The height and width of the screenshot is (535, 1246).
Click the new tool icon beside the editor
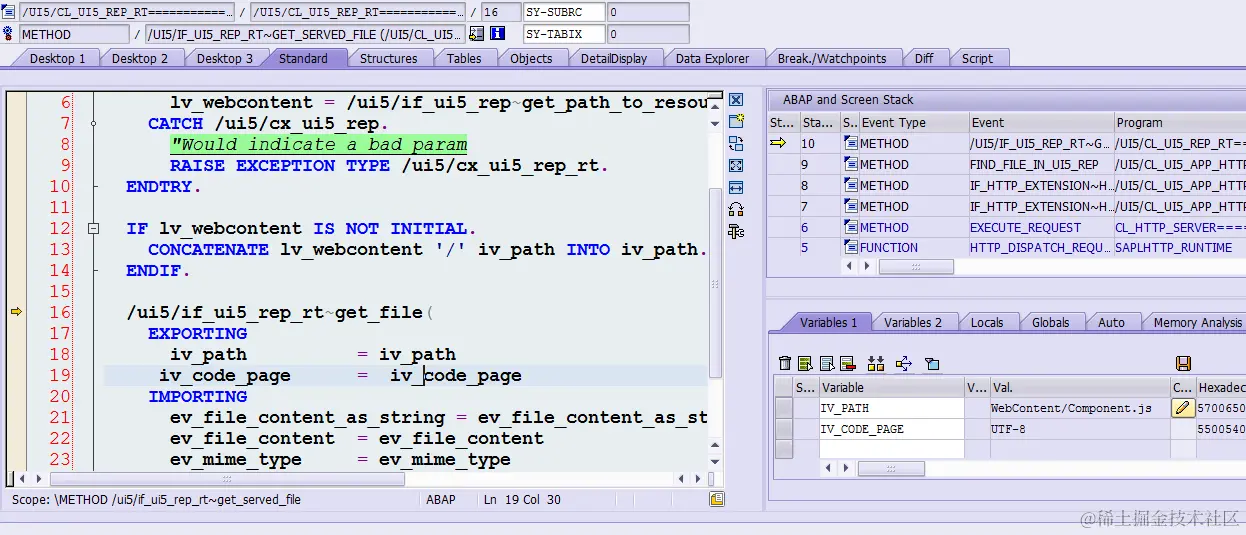click(x=736, y=122)
